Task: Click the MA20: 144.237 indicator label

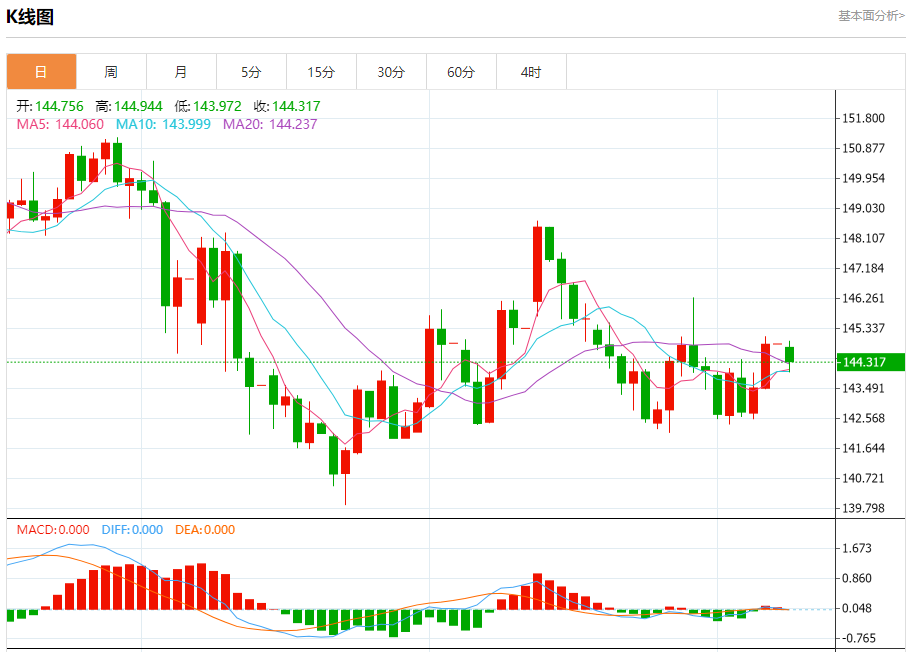Action: (x=270, y=124)
